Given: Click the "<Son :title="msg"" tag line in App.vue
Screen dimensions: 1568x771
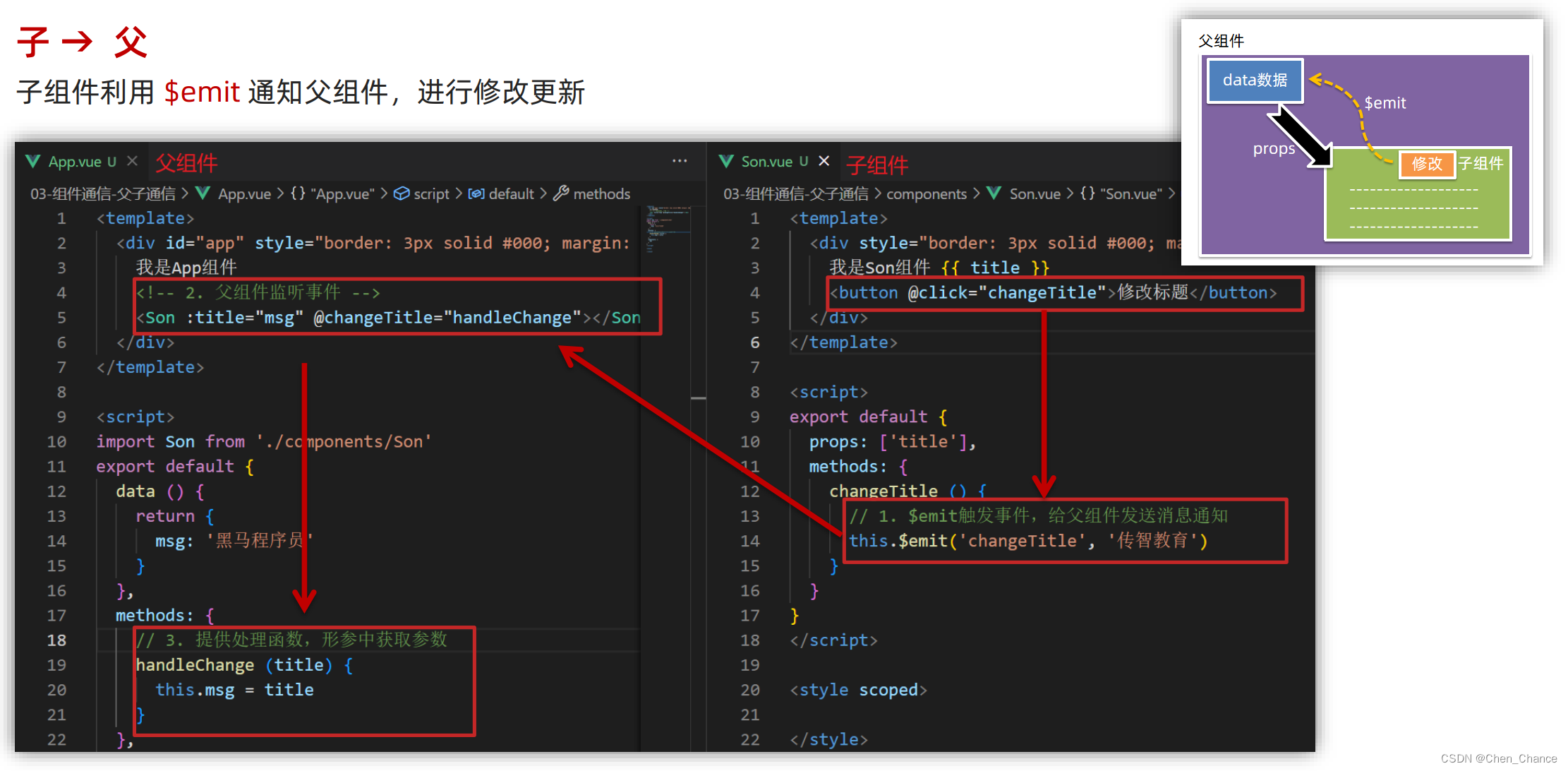Looking at the screenshot, I should pos(388,318).
